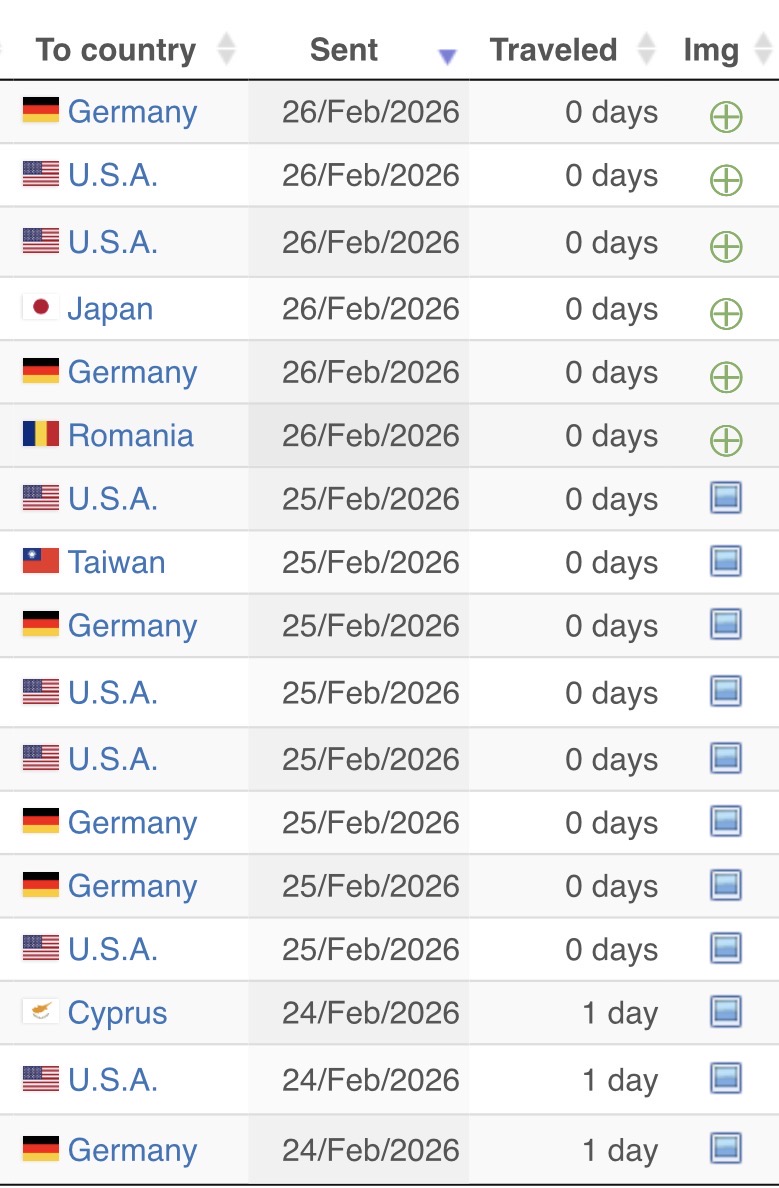Open the Japan country link
779x1188 pixels.
[110, 309]
